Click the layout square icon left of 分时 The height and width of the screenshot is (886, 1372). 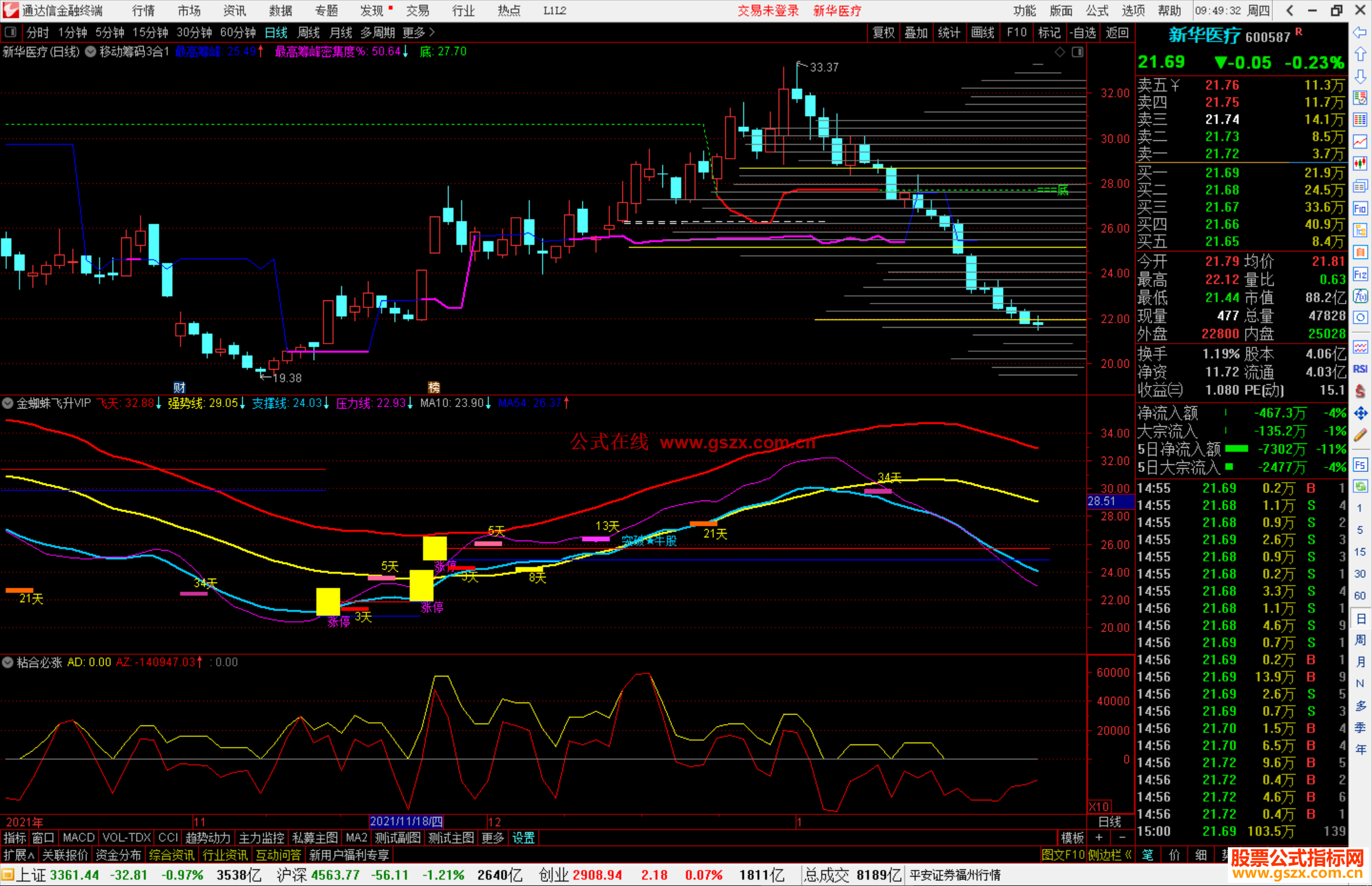[x=10, y=32]
